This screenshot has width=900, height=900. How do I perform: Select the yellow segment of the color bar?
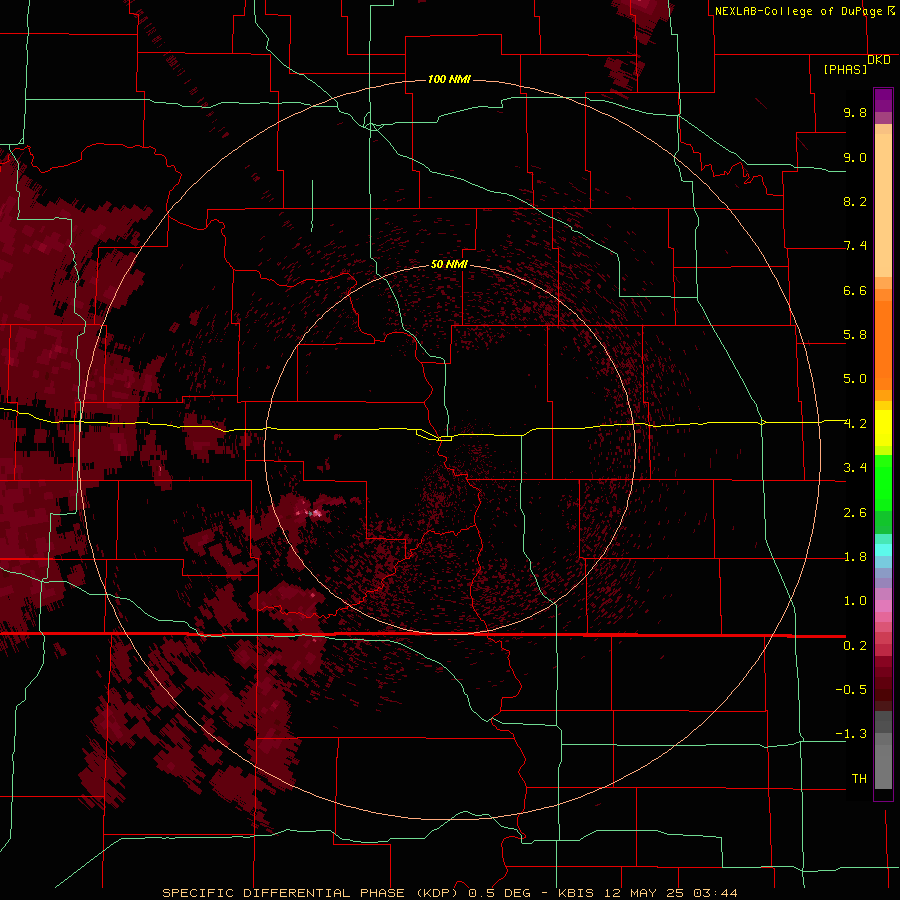pyautogui.click(x=883, y=428)
